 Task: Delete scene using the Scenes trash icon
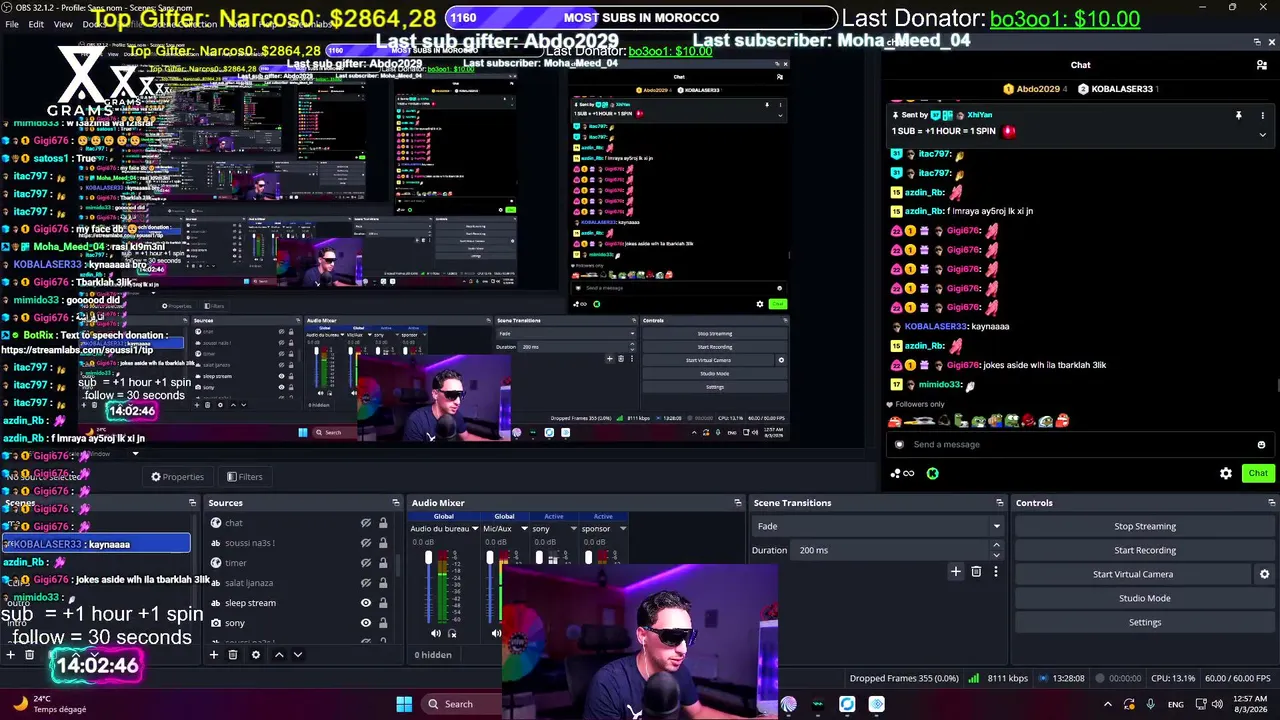pos(30,655)
